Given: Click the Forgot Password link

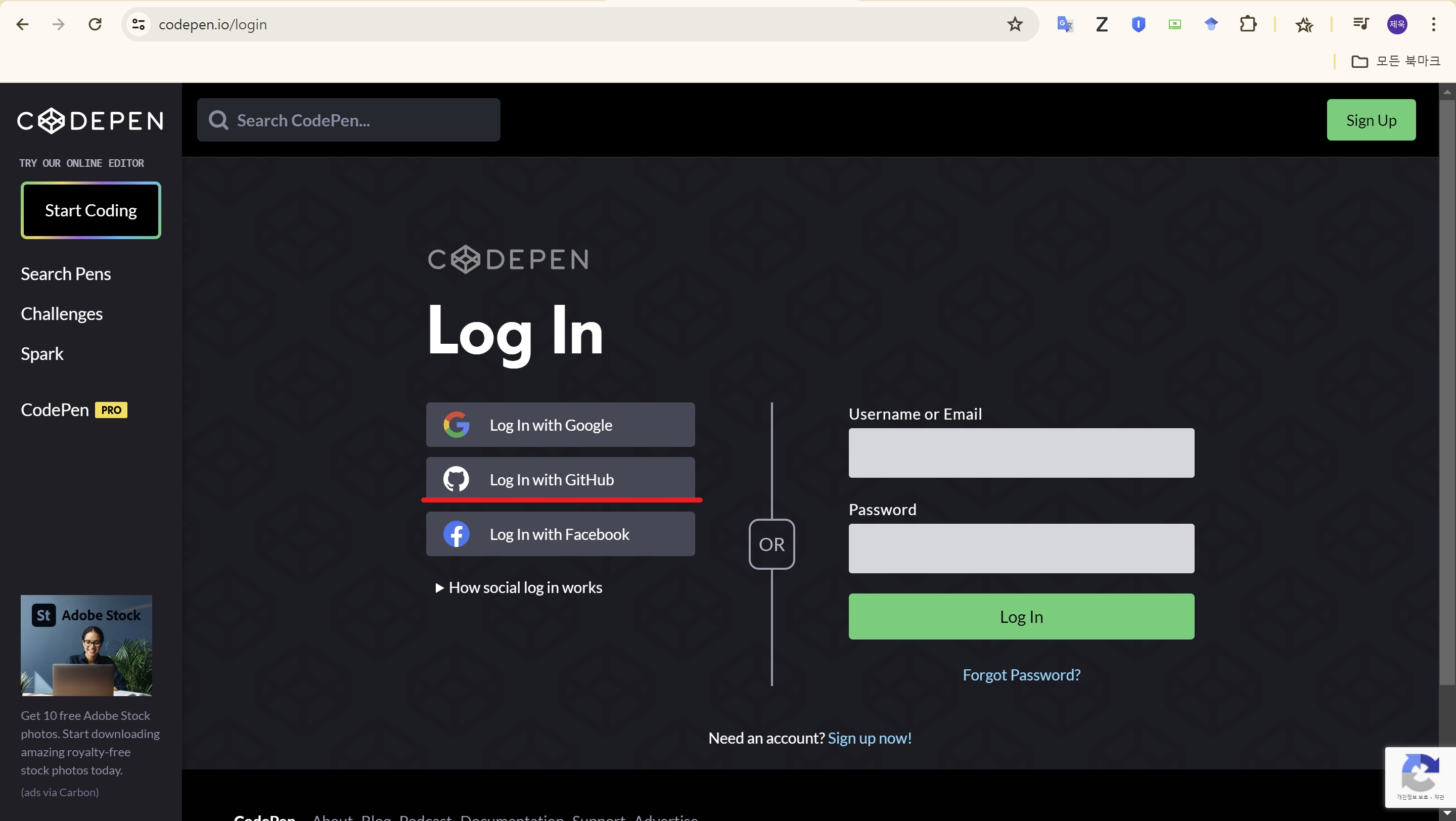Looking at the screenshot, I should (x=1021, y=674).
